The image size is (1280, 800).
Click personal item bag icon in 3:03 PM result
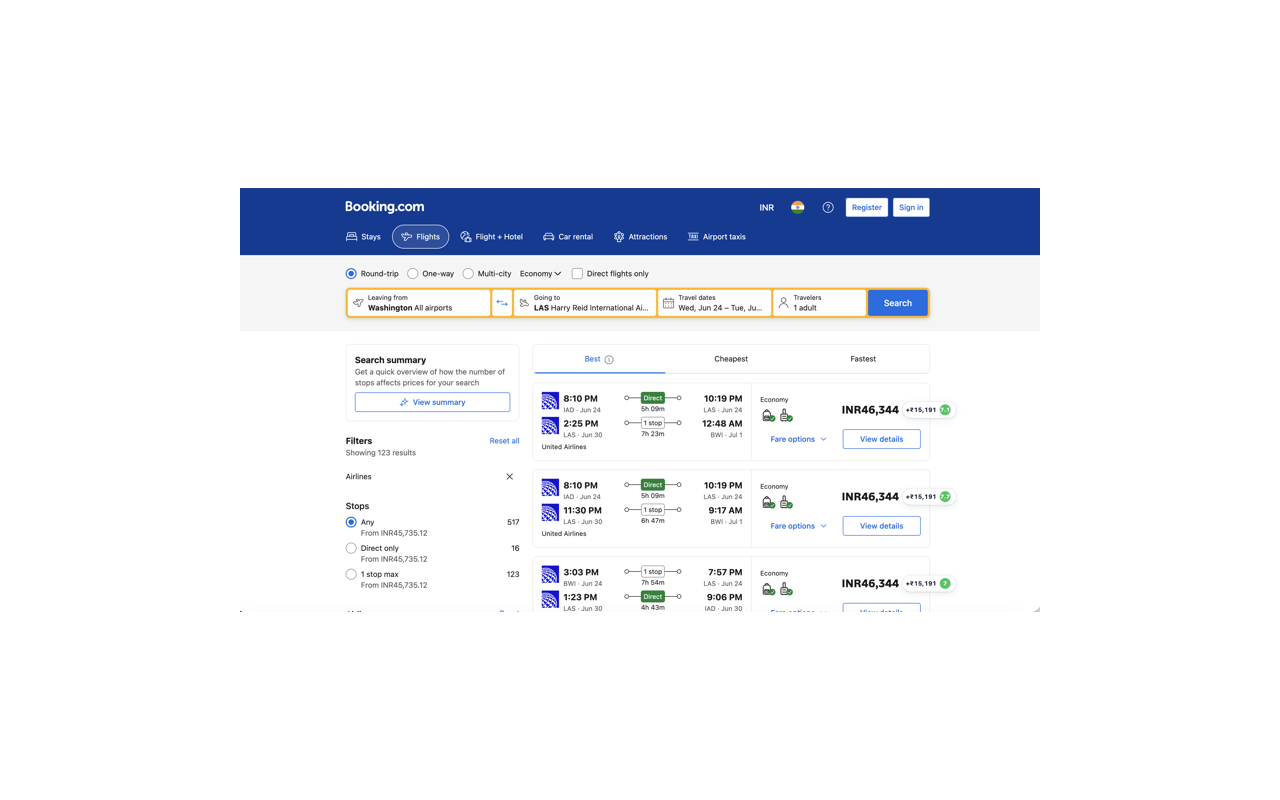pyautogui.click(x=768, y=589)
